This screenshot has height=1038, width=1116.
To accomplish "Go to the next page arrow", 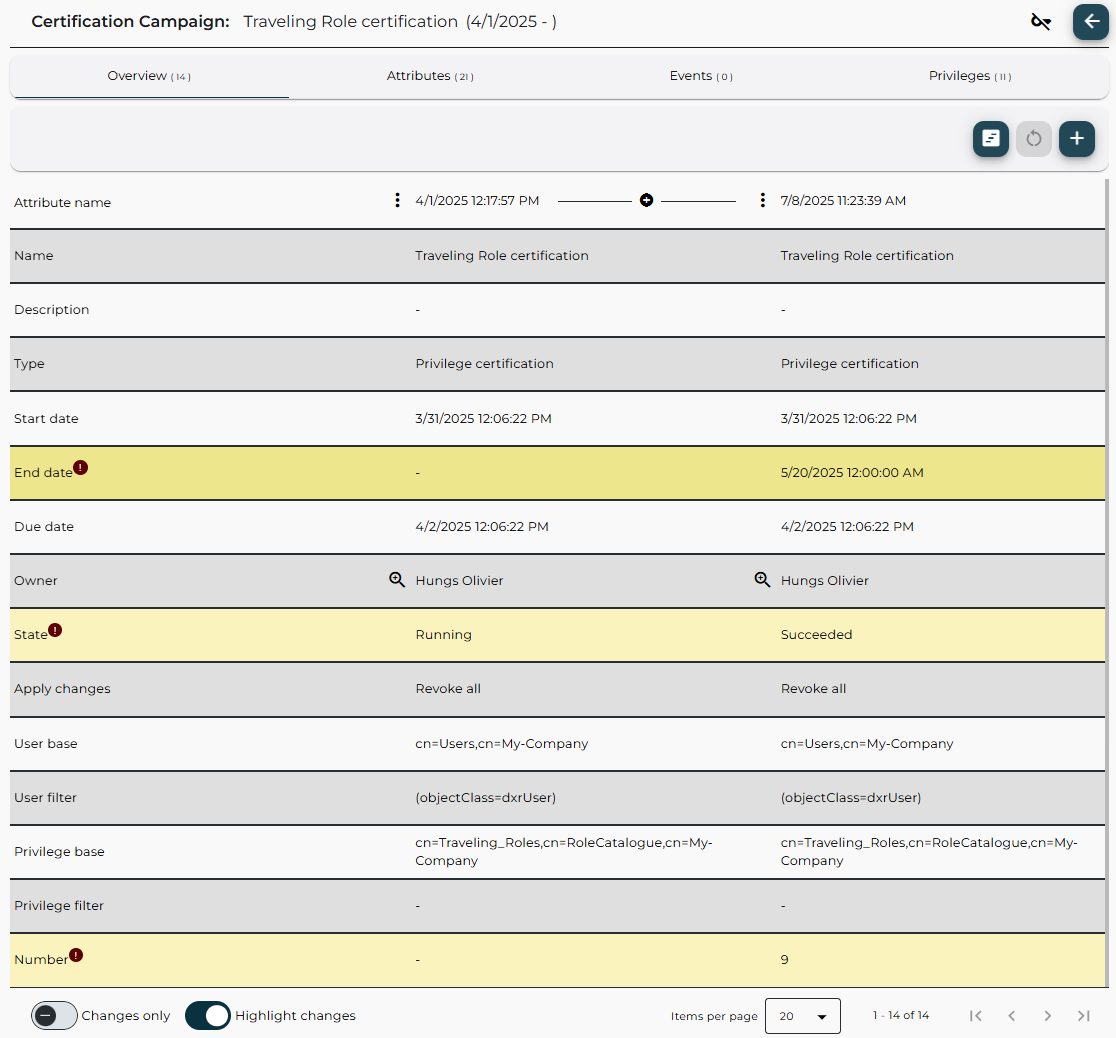I will coord(1047,1016).
